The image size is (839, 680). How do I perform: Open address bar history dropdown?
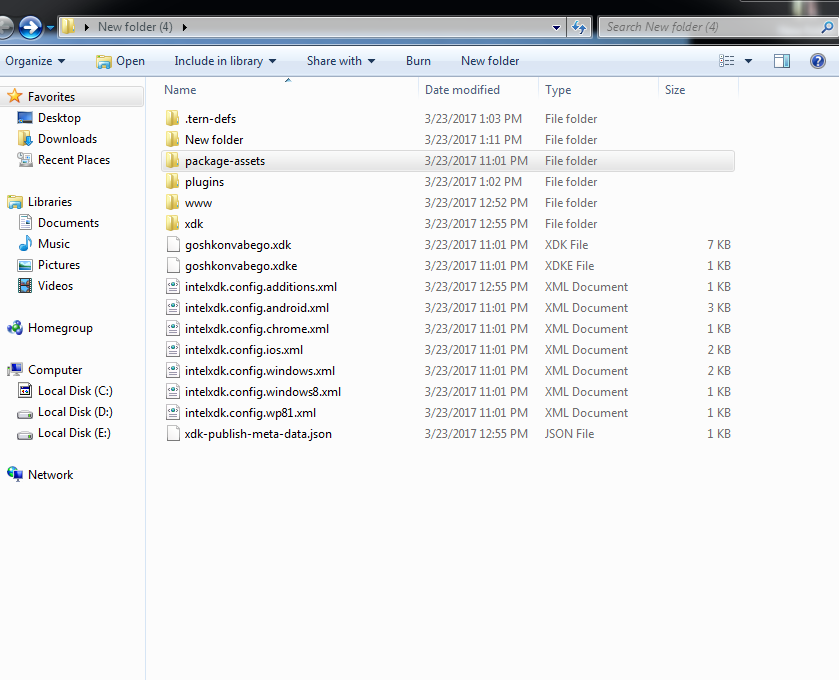556,27
